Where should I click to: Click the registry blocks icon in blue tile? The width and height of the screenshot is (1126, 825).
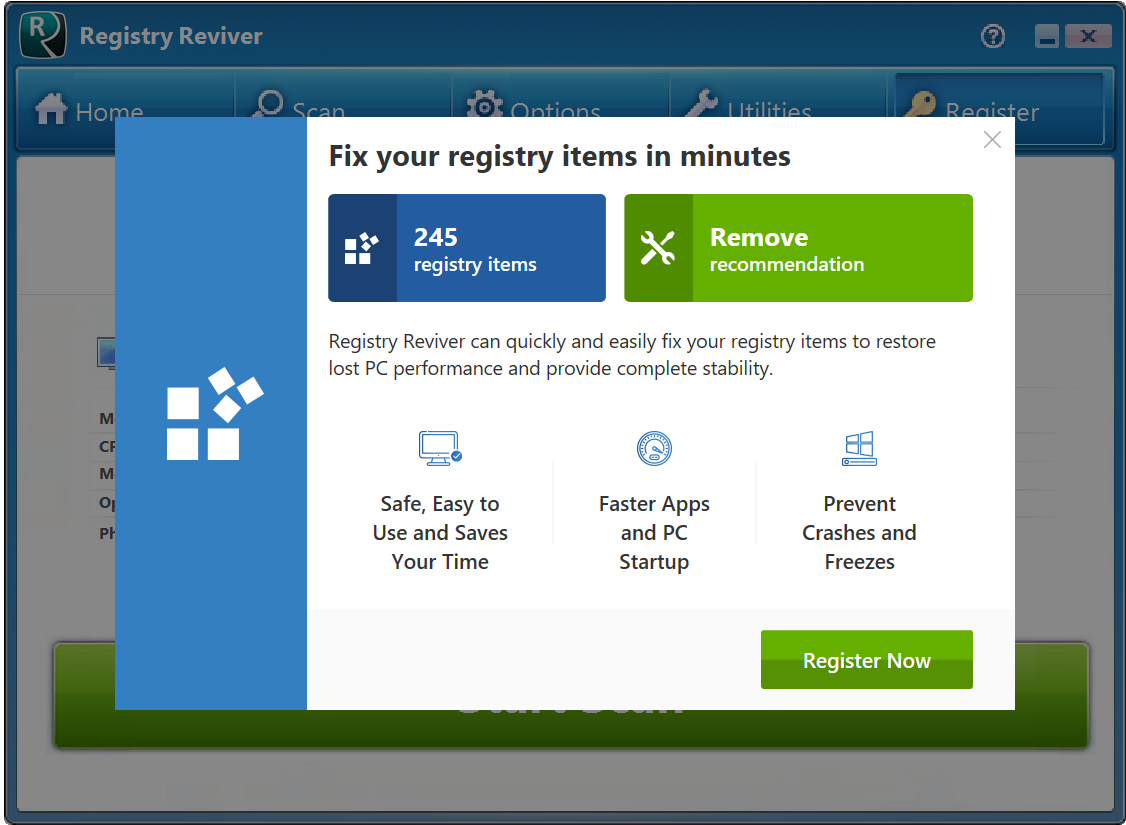(x=361, y=248)
